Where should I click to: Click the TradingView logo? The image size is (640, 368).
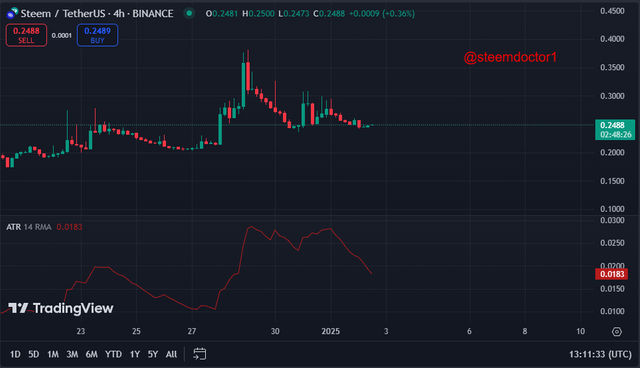60,308
